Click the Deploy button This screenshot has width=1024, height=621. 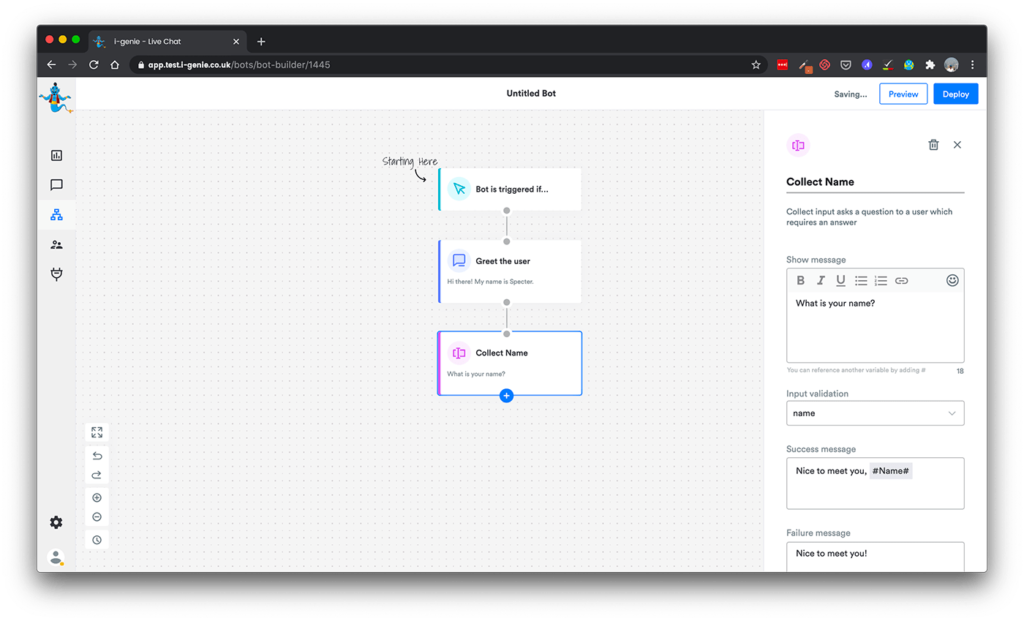pyautogui.click(x=955, y=94)
